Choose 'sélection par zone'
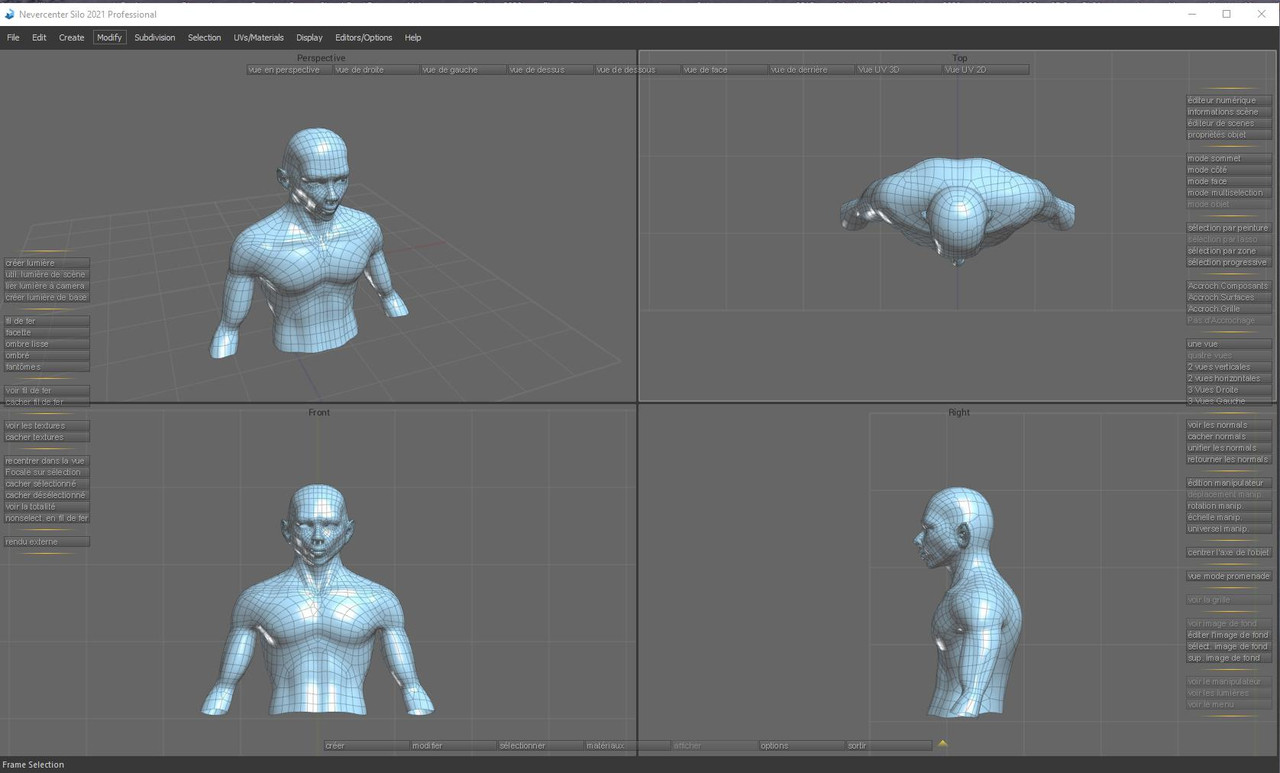The height and width of the screenshot is (773, 1280). pos(1229,251)
